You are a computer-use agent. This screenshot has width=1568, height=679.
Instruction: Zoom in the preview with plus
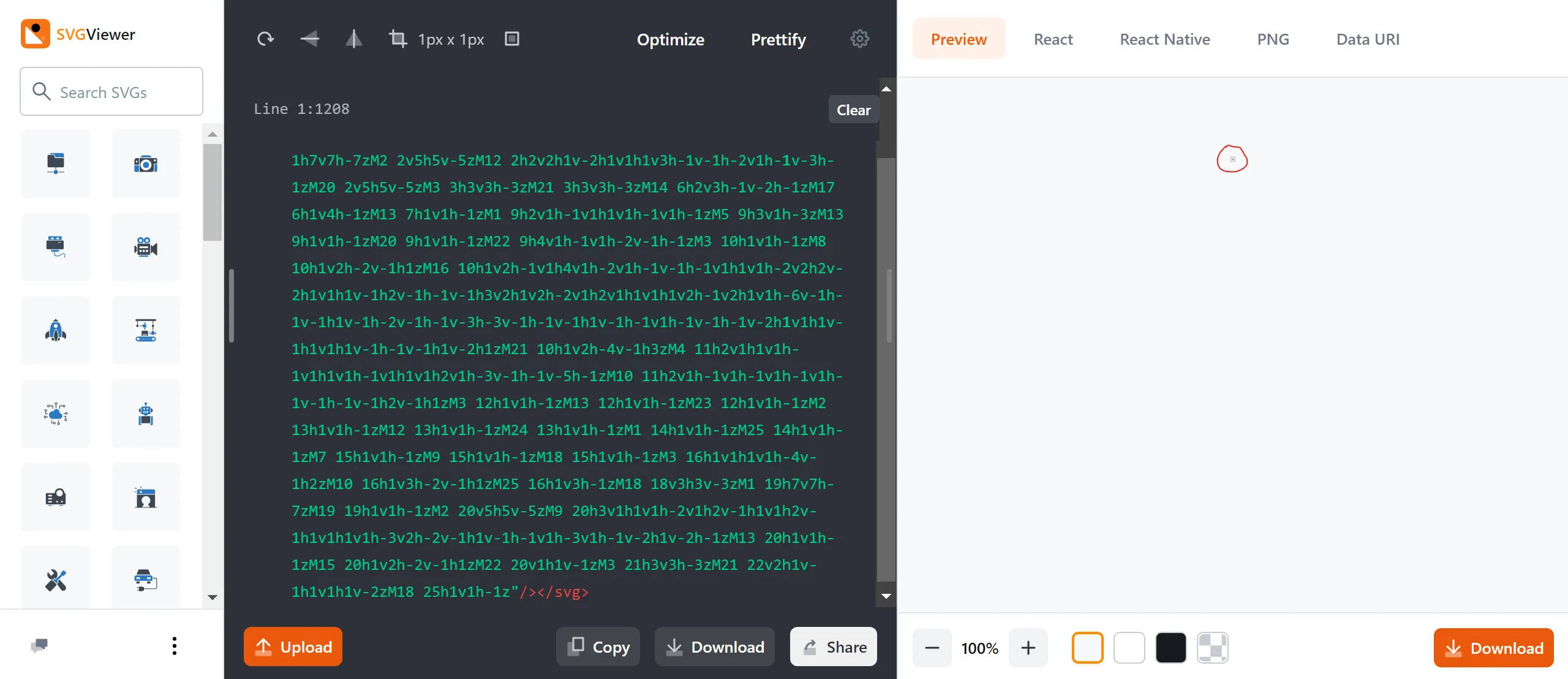1028,648
